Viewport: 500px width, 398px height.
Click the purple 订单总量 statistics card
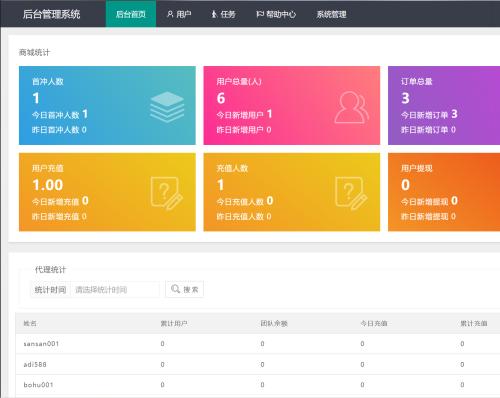[x=444, y=105]
